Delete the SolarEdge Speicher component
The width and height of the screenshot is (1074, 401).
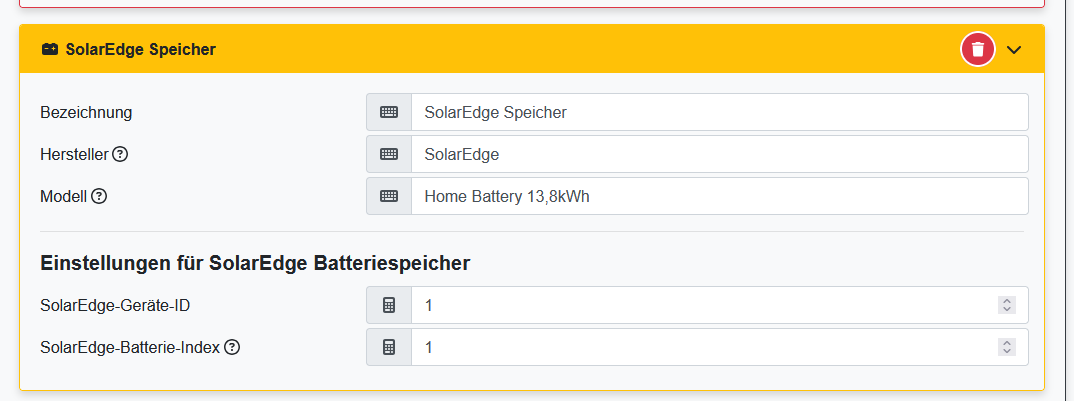[x=978, y=49]
